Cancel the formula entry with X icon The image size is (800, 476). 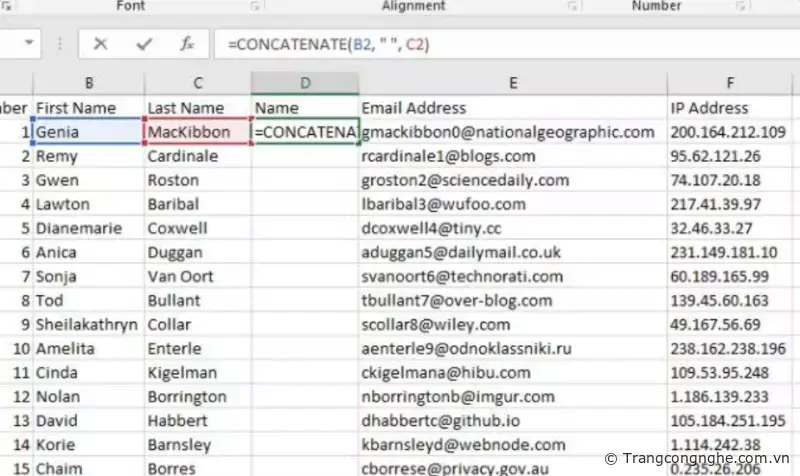(100, 44)
